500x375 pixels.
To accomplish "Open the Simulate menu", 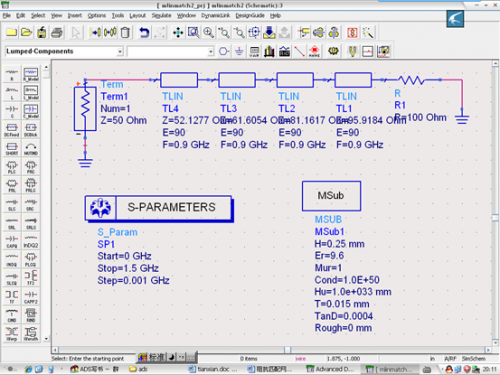I will click(161, 16).
